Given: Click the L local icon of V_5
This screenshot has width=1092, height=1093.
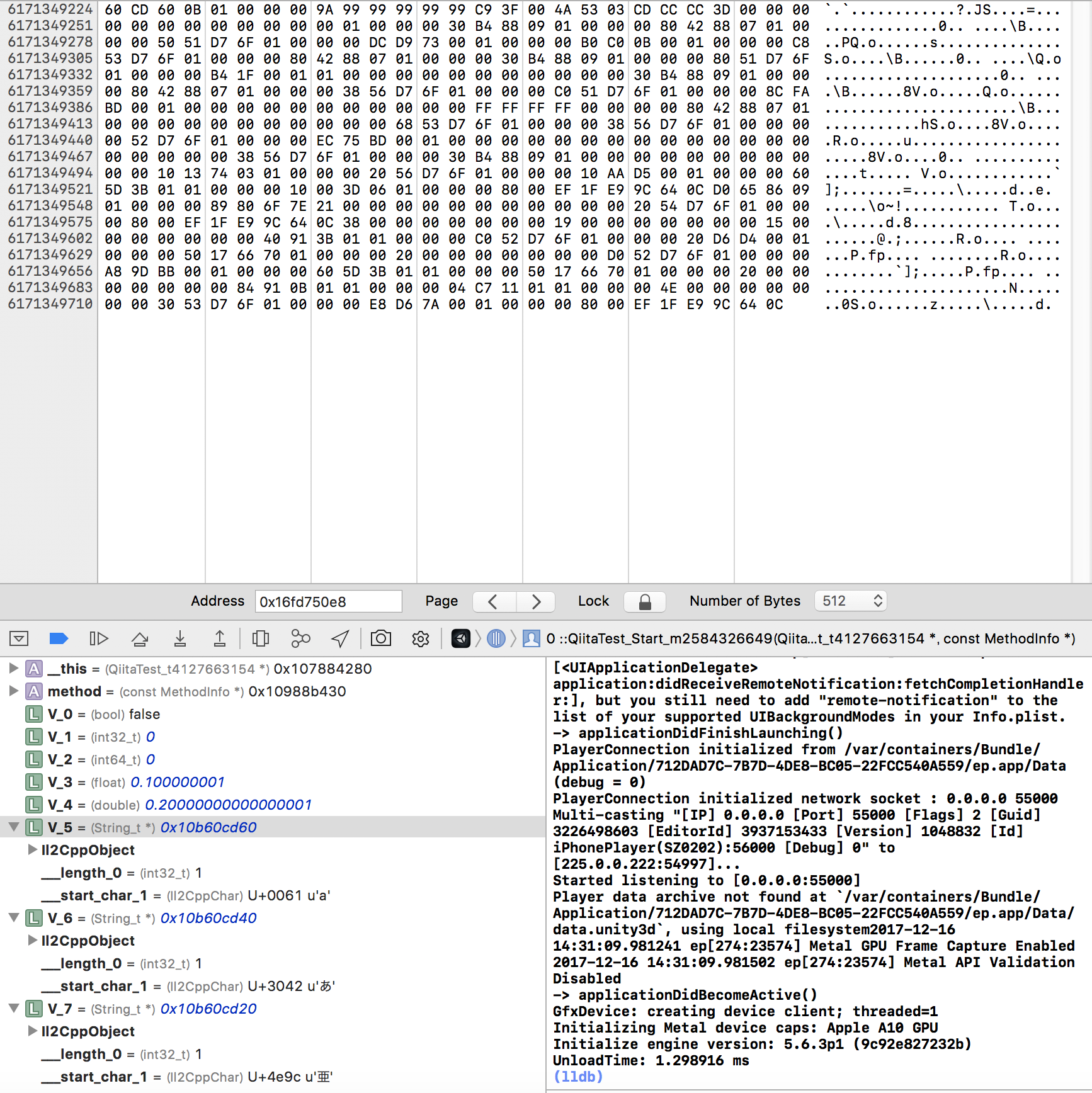Looking at the screenshot, I should (x=34, y=827).
